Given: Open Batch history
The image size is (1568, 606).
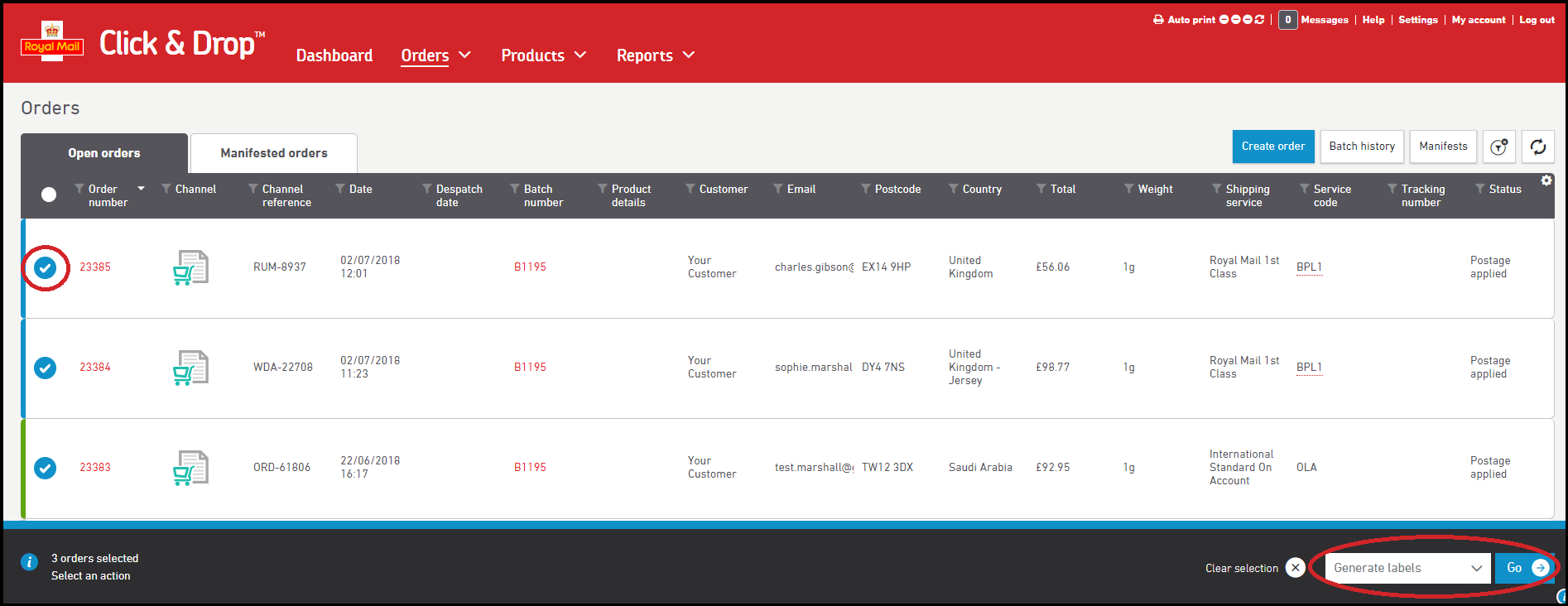Looking at the screenshot, I should tap(1362, 147).
